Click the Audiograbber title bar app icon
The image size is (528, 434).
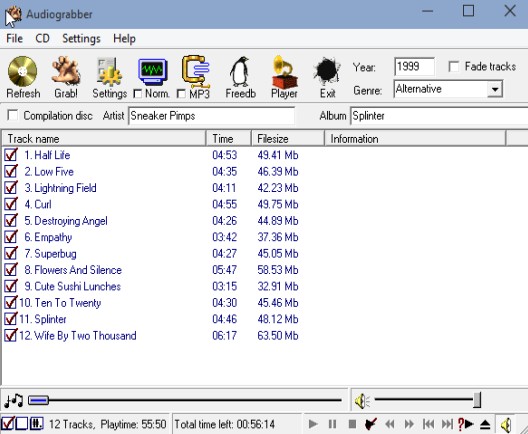click(x=13, y=15)
